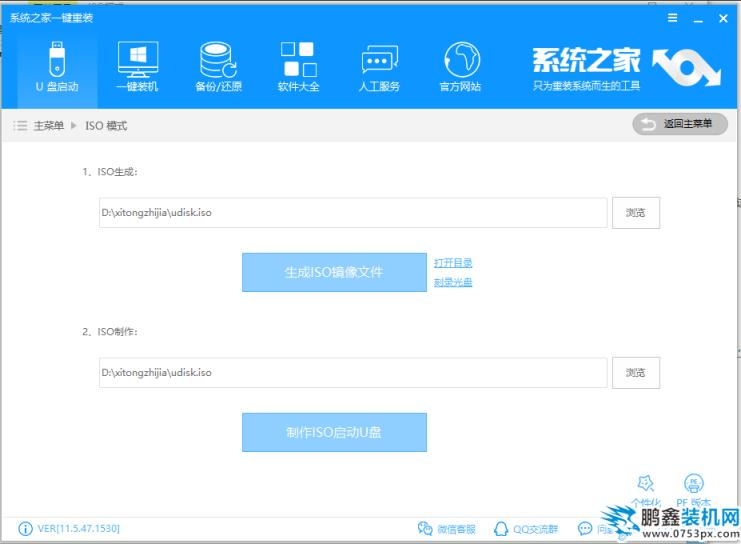
Task: Open 人工服务 manual support chat
Action: (379, 67)
